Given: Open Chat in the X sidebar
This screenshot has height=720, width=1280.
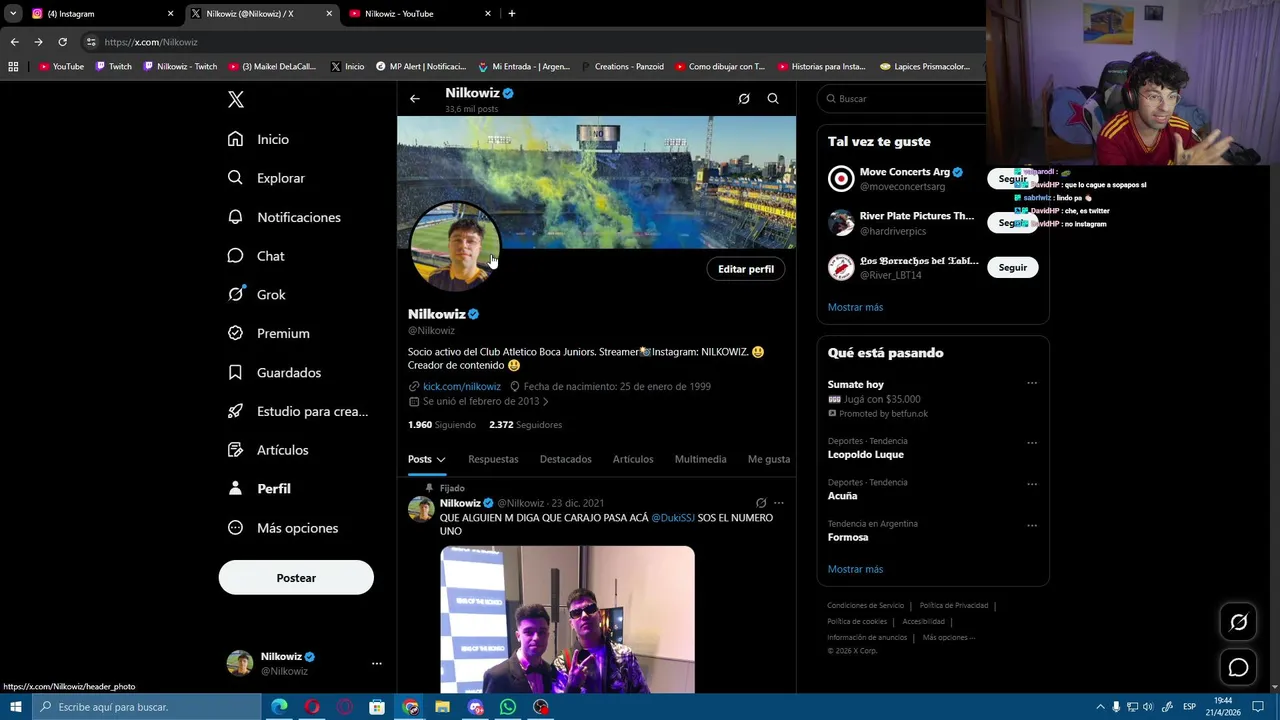Looking at the screenshot, I should (256, 256).
